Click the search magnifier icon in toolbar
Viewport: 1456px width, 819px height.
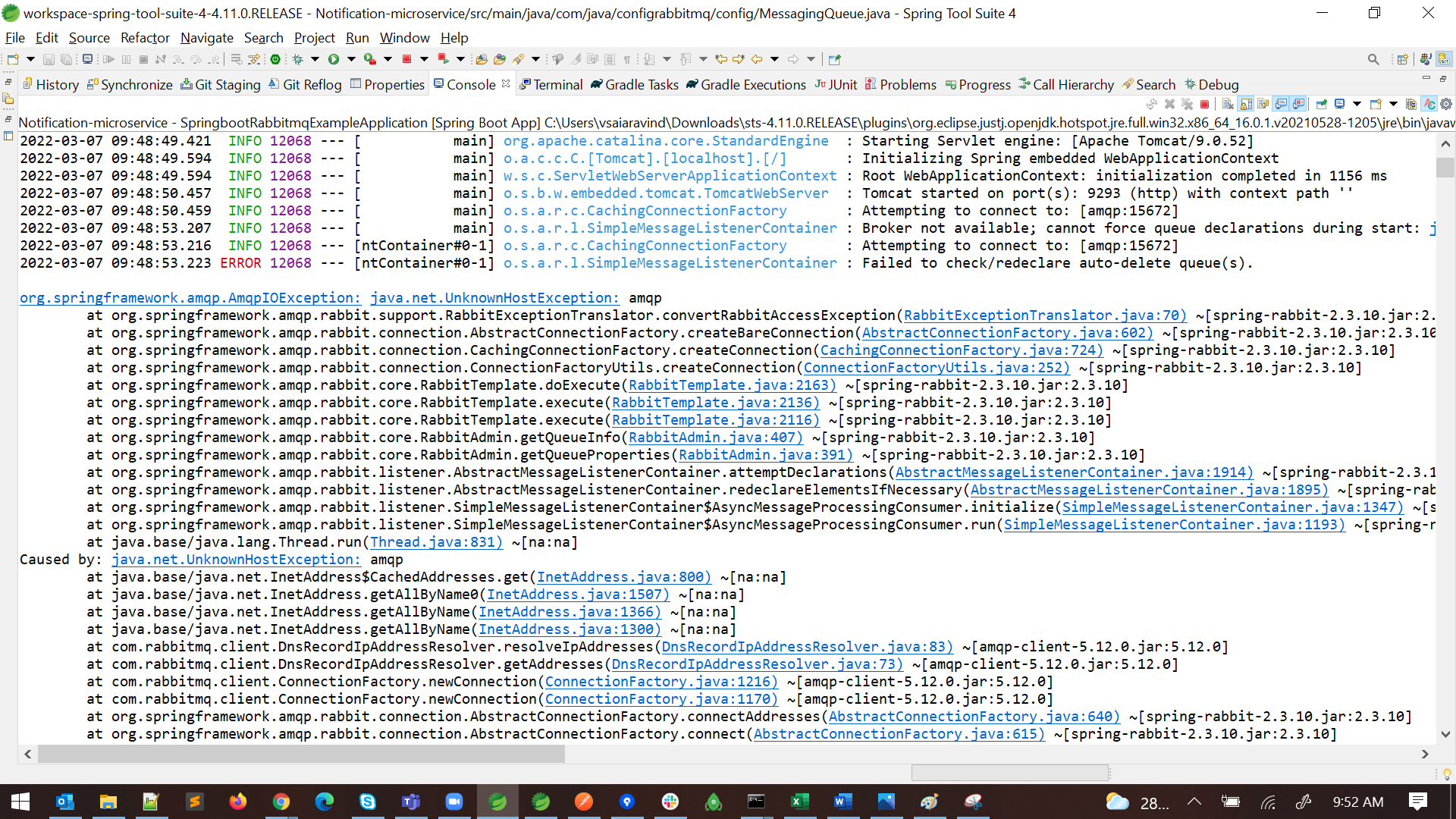pos(1373,59)
